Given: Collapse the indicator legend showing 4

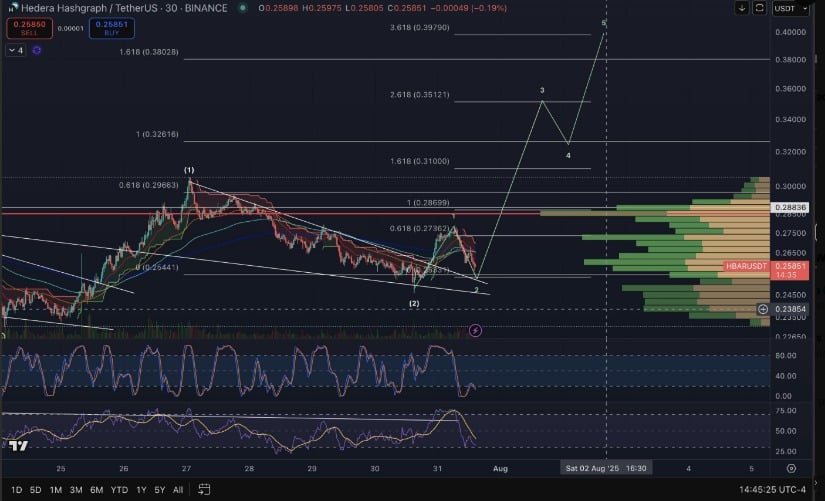Looking at the screenshot, I should tap(16, 51).
